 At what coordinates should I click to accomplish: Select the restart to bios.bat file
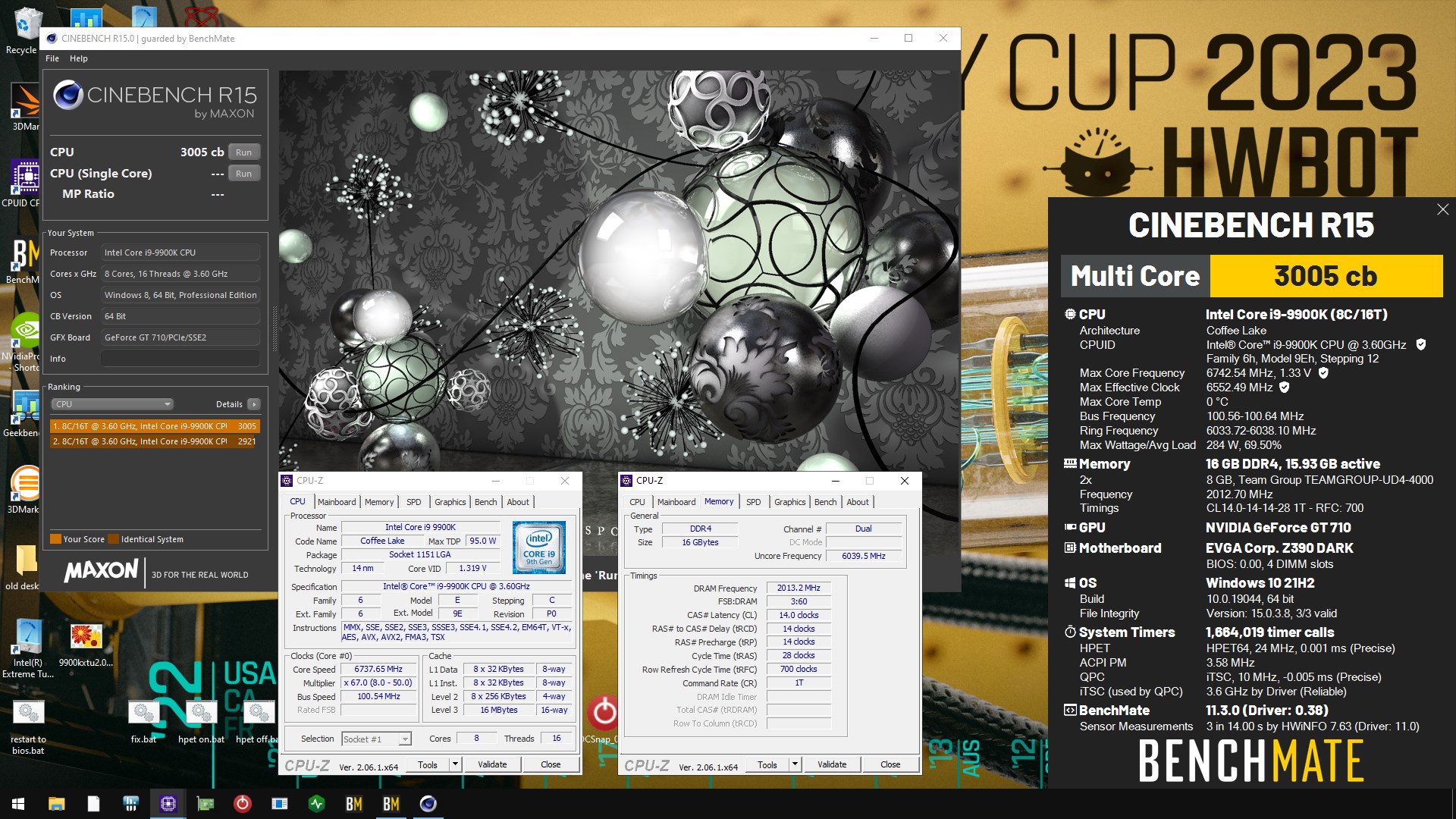(28, 726)
